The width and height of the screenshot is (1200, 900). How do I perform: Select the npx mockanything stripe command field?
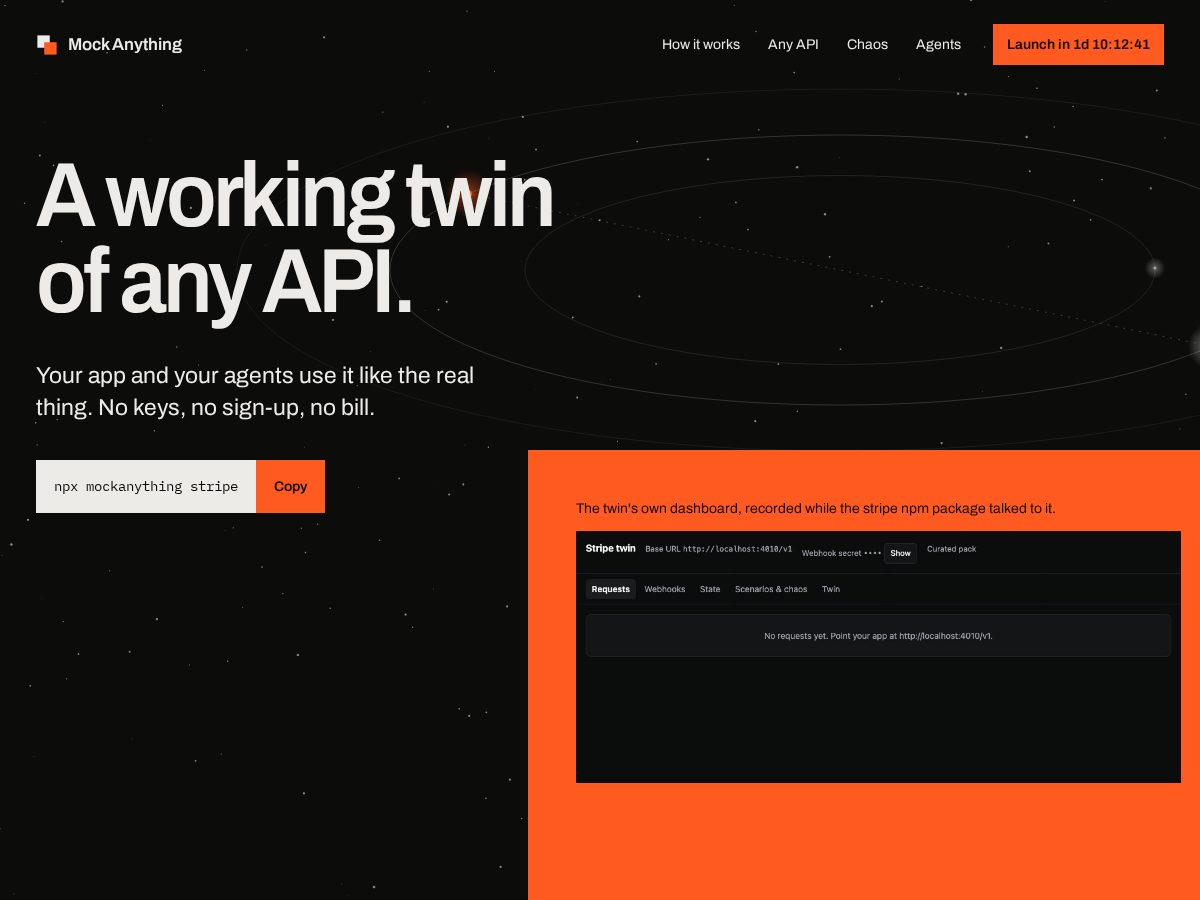pos(146,486)
